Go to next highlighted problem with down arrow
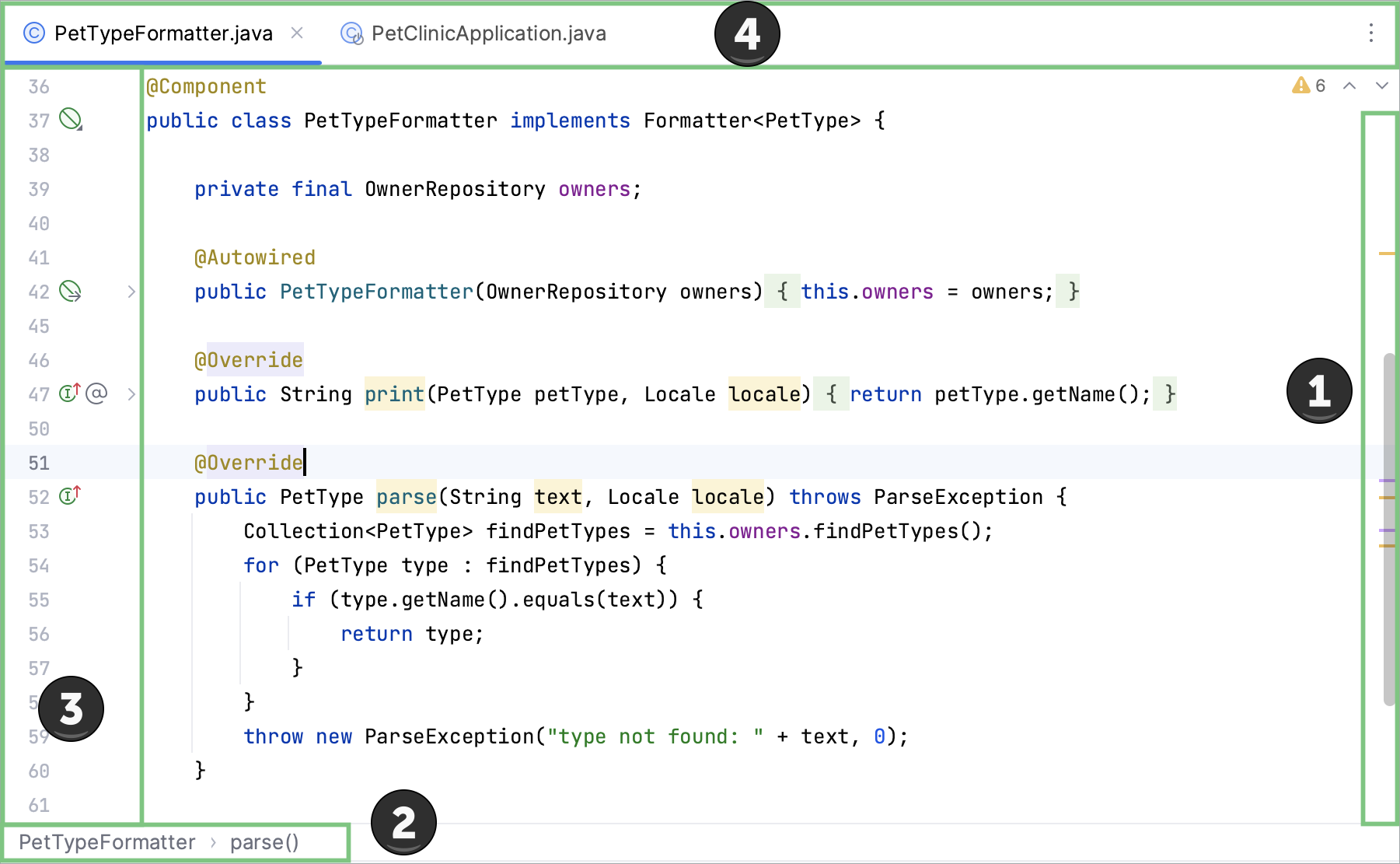 click(x=1381, y=86)
